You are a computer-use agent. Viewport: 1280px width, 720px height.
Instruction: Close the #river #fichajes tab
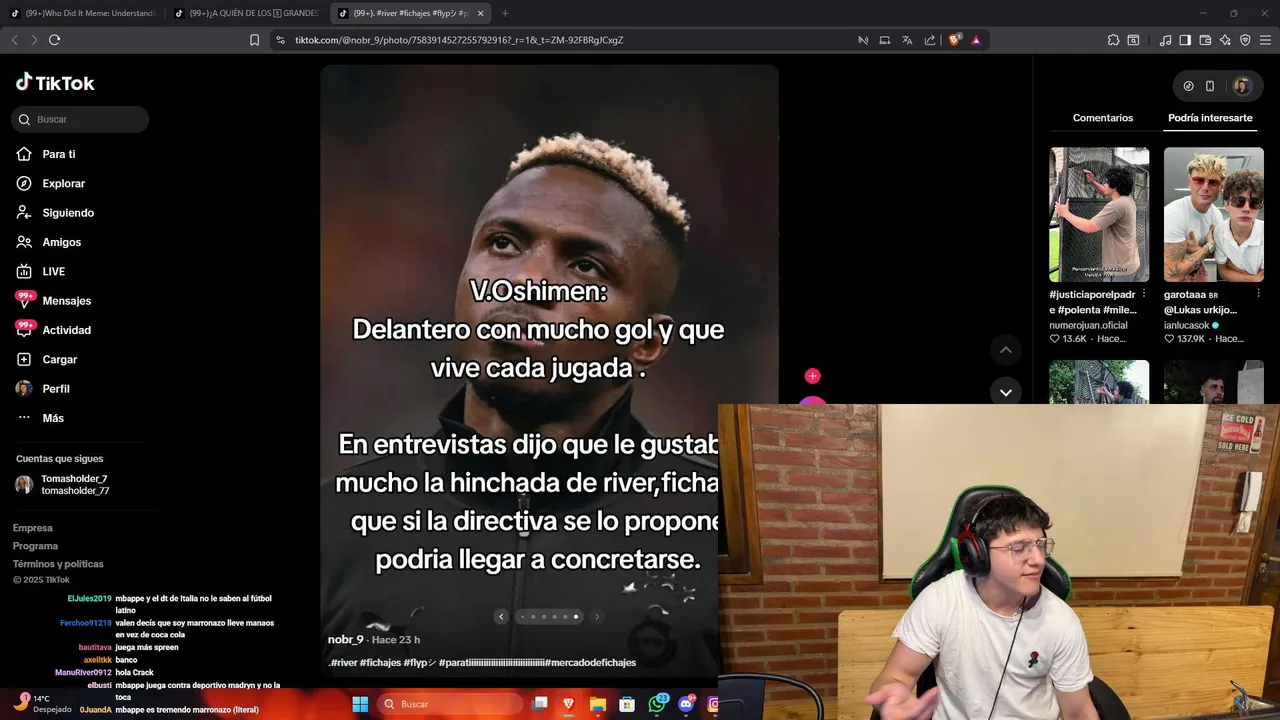(481, 13)
